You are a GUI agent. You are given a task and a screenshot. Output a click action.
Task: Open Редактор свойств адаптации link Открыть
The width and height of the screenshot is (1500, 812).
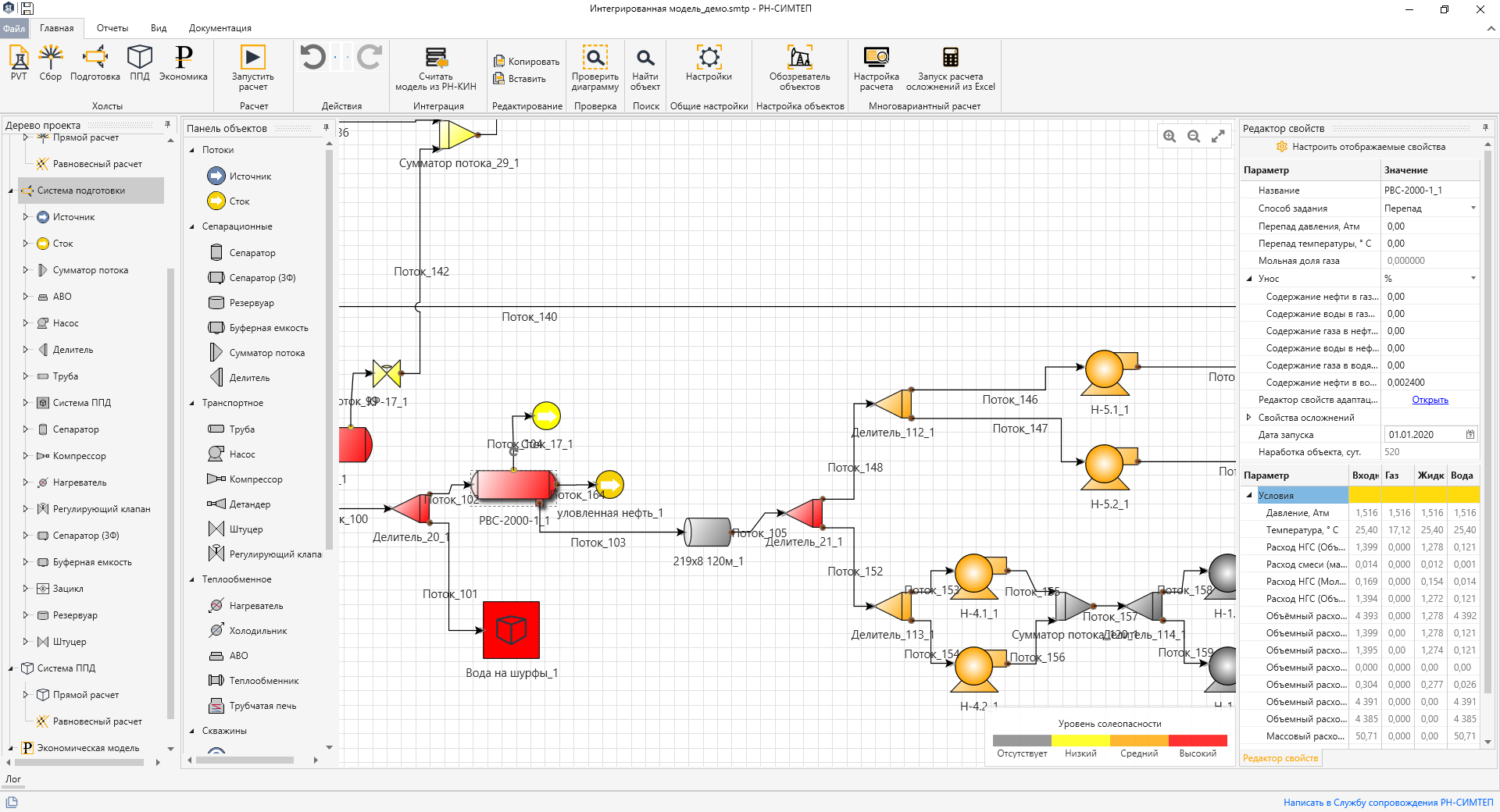[1430, 400]
